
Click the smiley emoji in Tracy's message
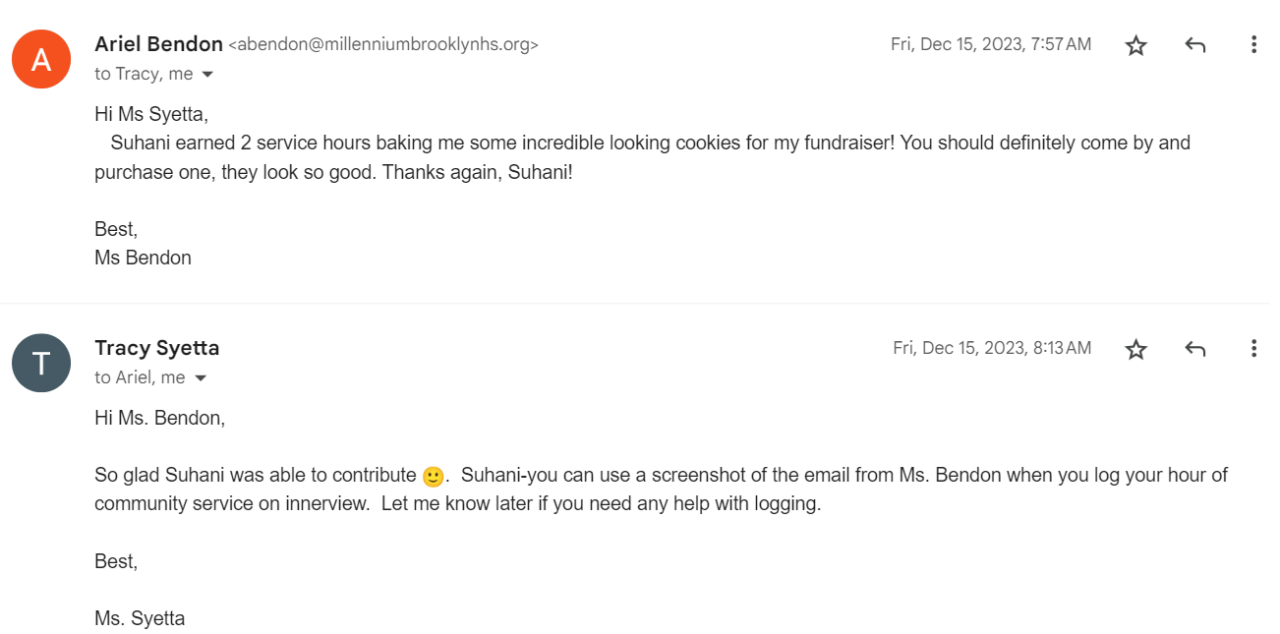(433, 476)
